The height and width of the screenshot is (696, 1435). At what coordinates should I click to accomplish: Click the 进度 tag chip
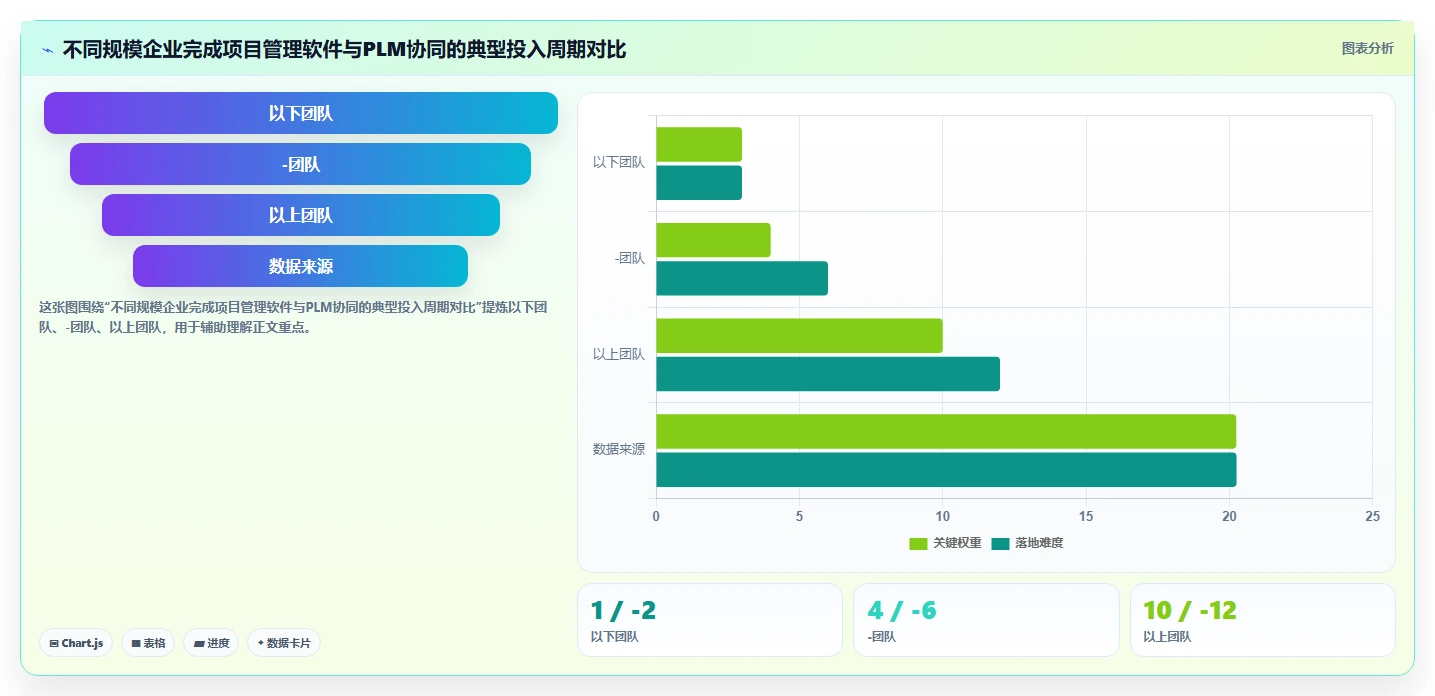pos(211,643)
